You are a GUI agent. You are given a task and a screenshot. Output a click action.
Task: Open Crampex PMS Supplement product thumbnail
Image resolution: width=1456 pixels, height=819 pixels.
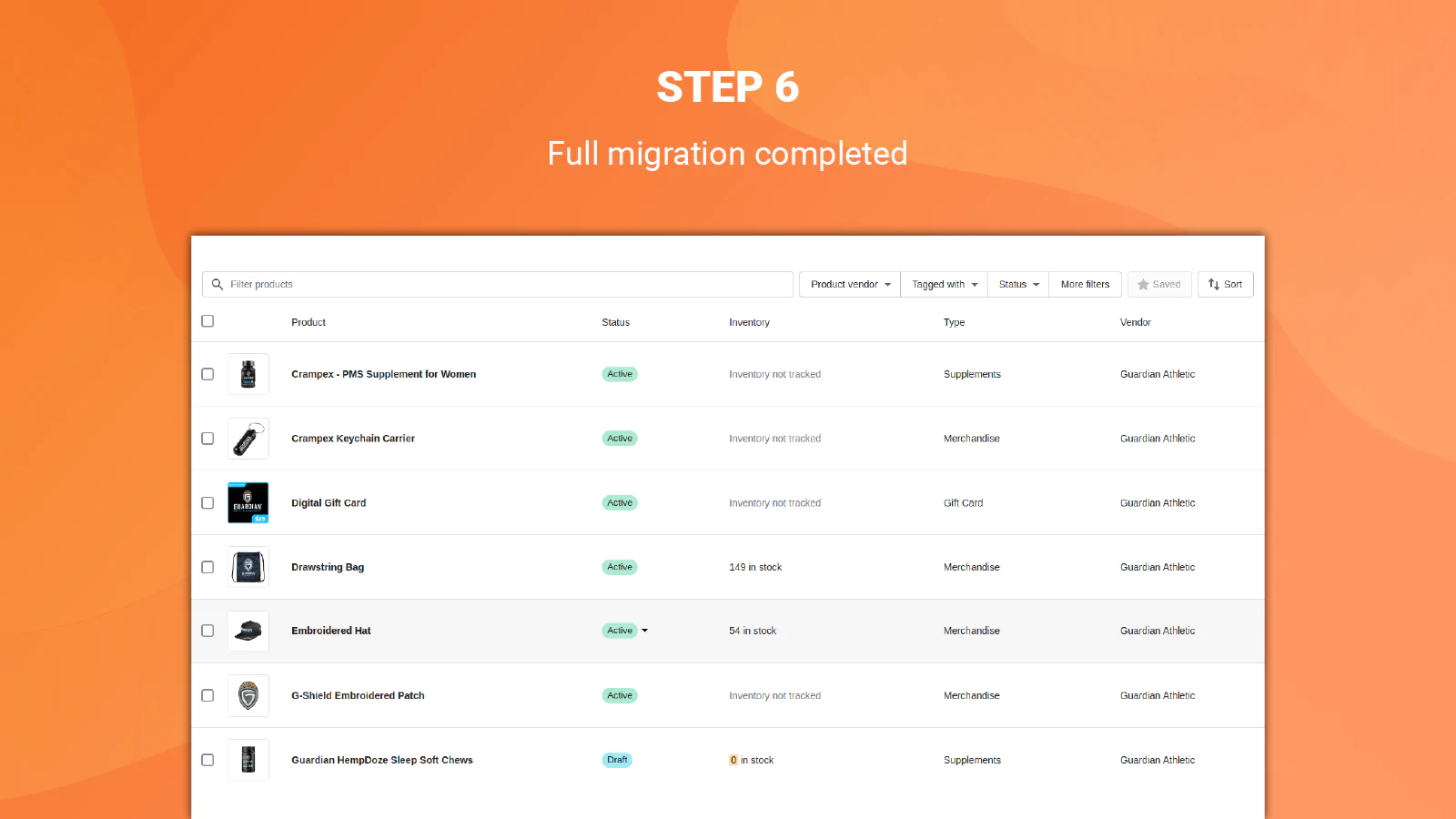pos(248,374)
